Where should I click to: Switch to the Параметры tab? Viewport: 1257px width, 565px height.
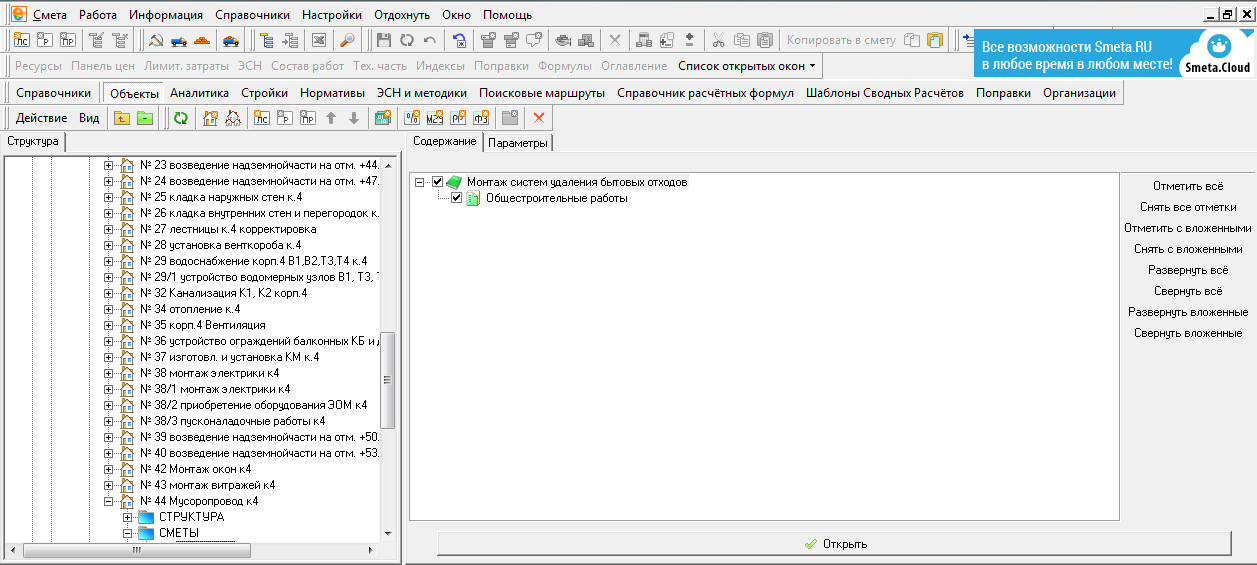click(x=518, y=143)
